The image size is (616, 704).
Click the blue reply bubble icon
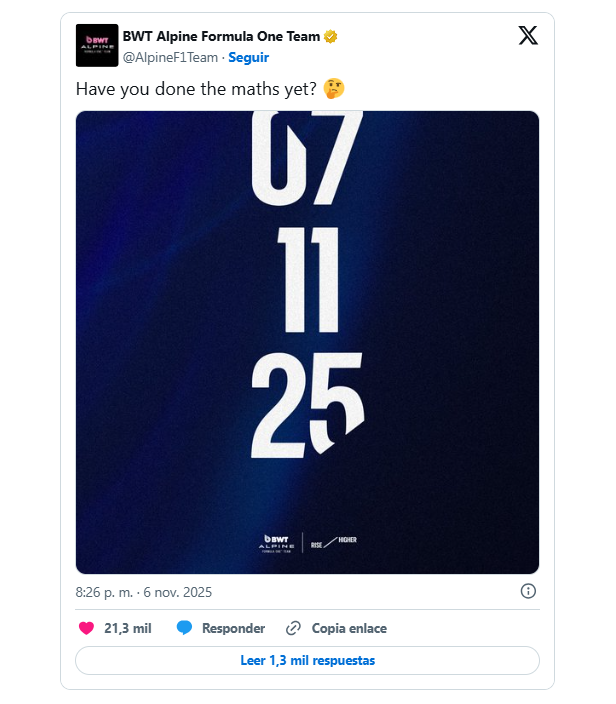coord(184,628)
